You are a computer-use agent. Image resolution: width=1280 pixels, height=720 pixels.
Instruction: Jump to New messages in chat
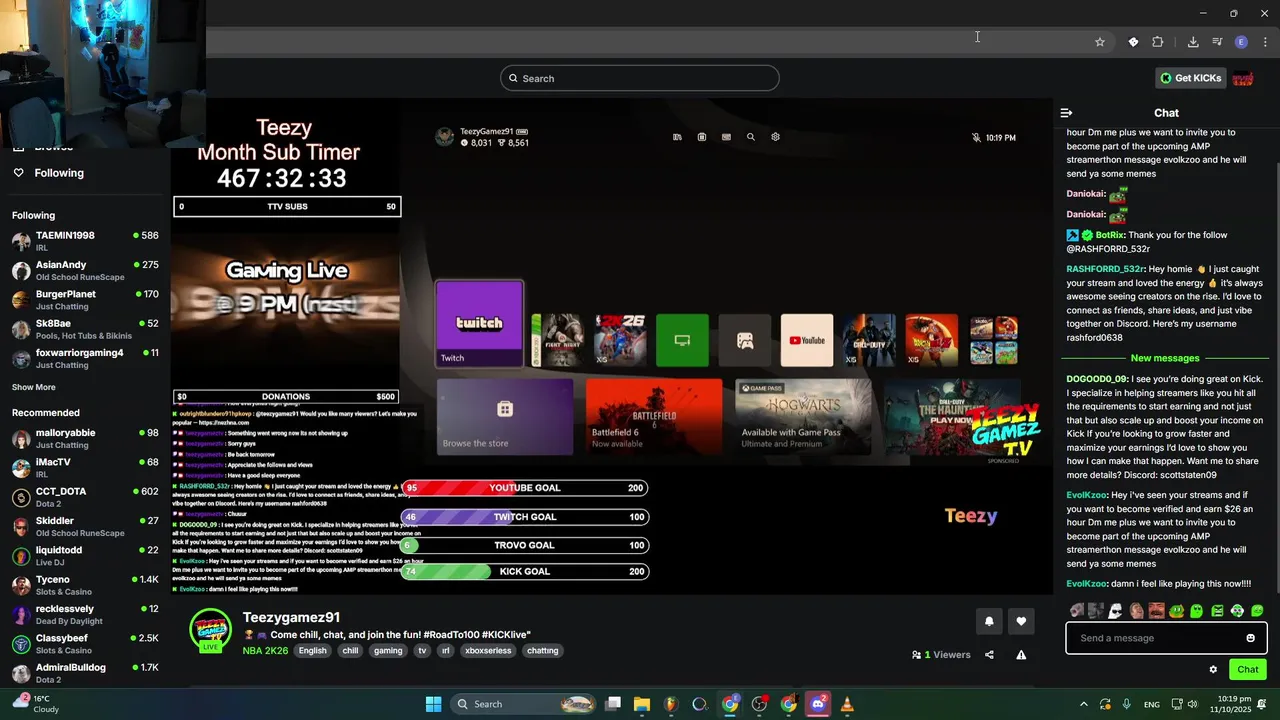(1165, 358)
